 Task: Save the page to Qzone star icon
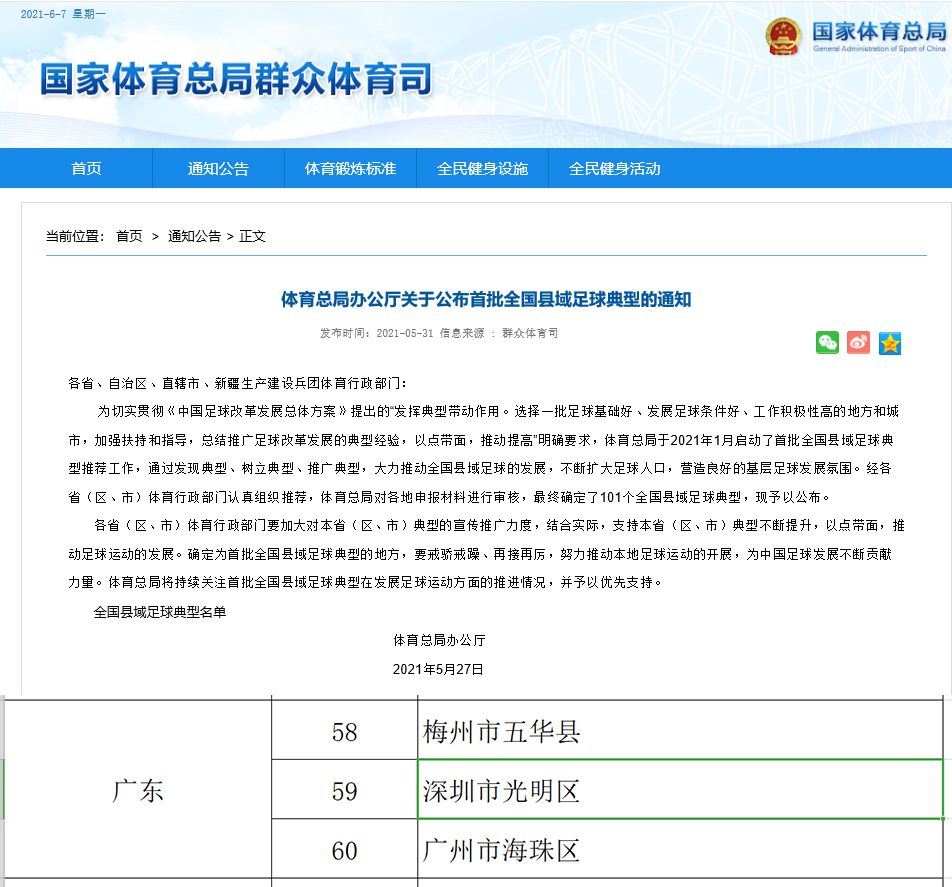click(889, 343)
